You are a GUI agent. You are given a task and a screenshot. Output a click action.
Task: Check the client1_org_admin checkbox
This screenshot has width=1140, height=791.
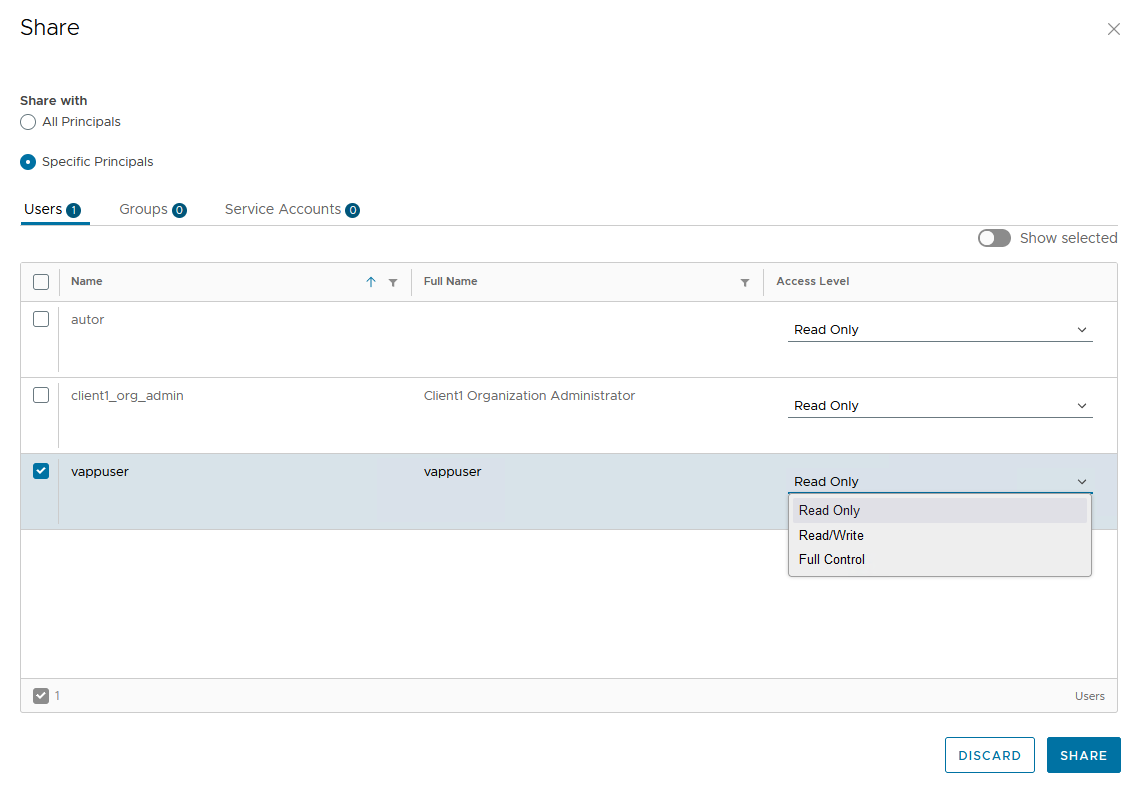pyautogui.click(x=41, y=395)
